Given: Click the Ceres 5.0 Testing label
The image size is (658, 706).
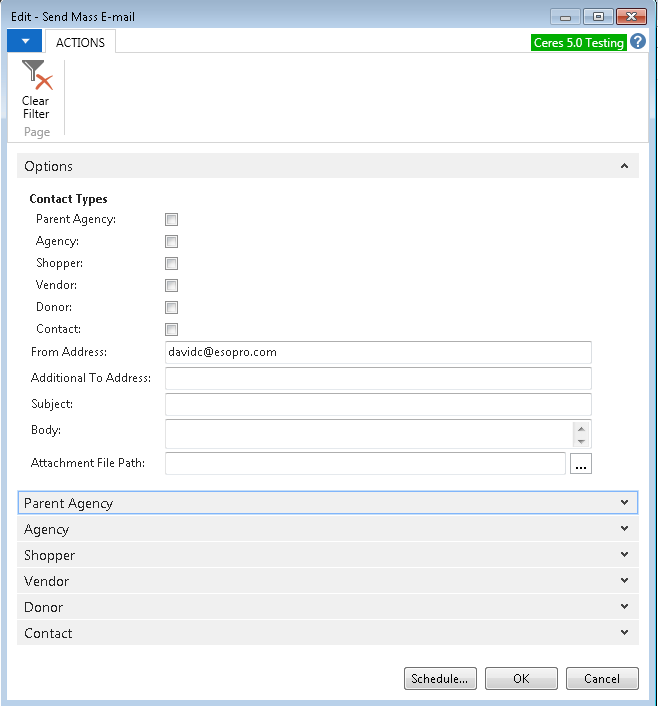Looking at the screenshot, I should click(x=579, y=43).
